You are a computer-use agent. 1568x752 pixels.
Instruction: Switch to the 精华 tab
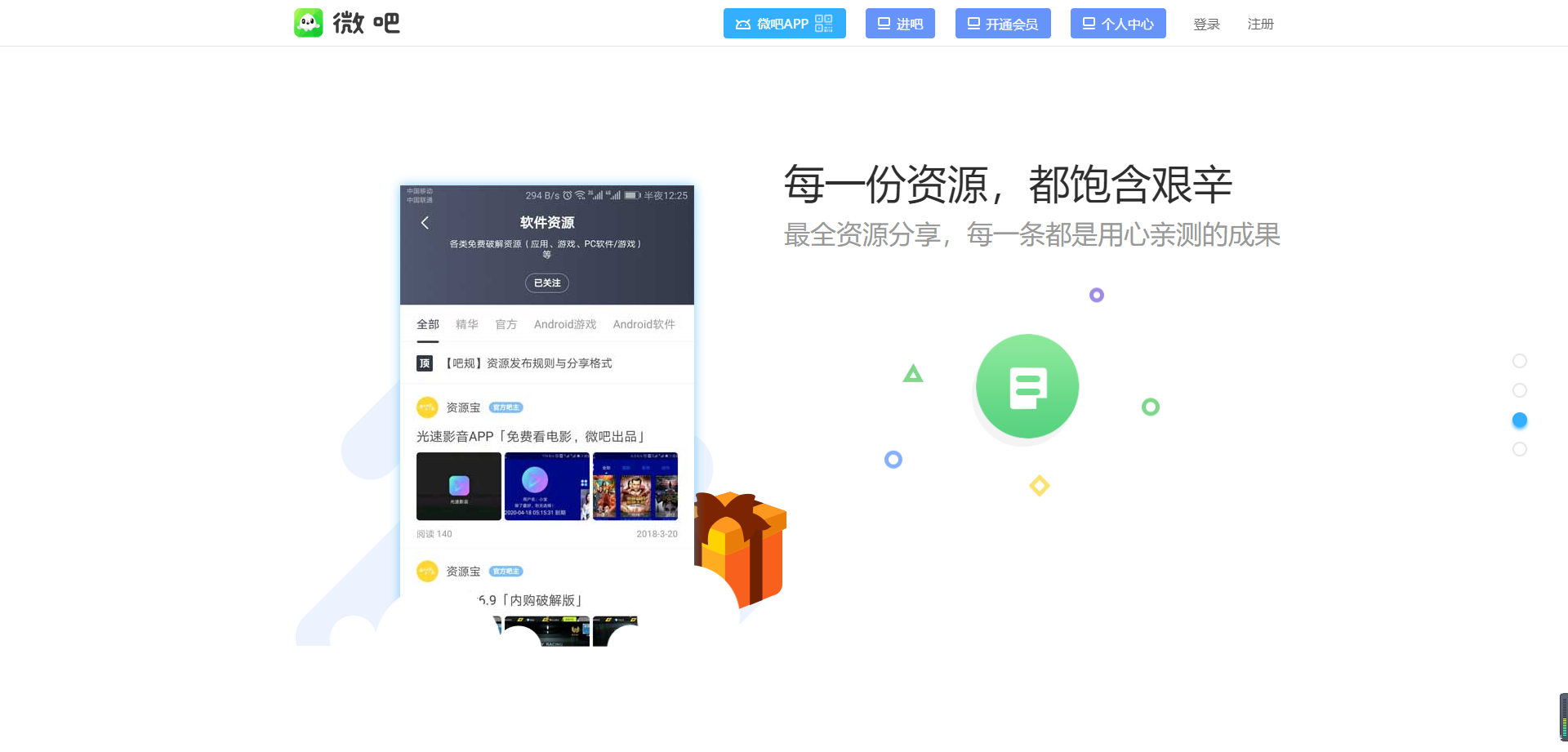[x=467, y=324]
